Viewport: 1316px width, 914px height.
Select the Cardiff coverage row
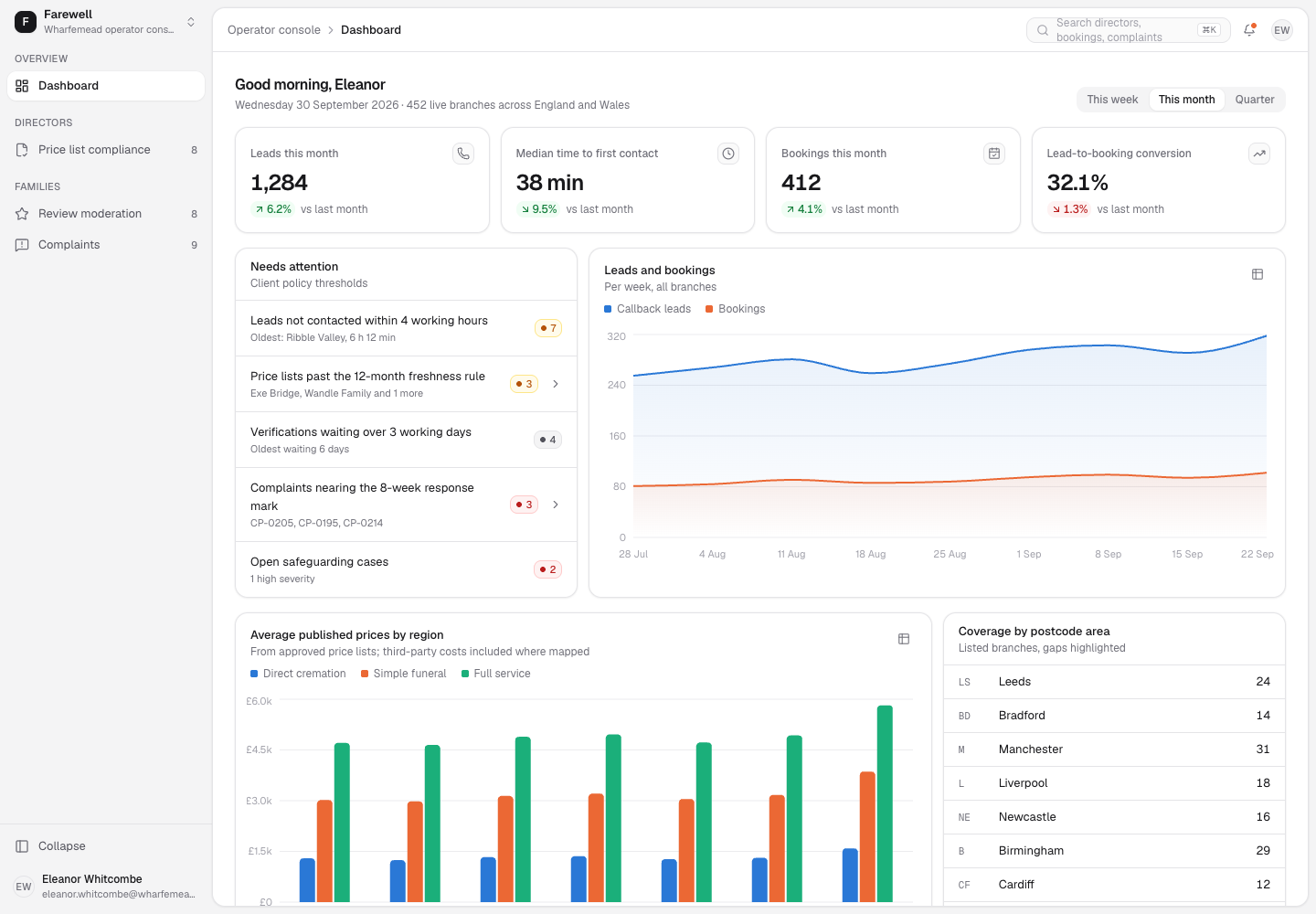[1114, 885]
